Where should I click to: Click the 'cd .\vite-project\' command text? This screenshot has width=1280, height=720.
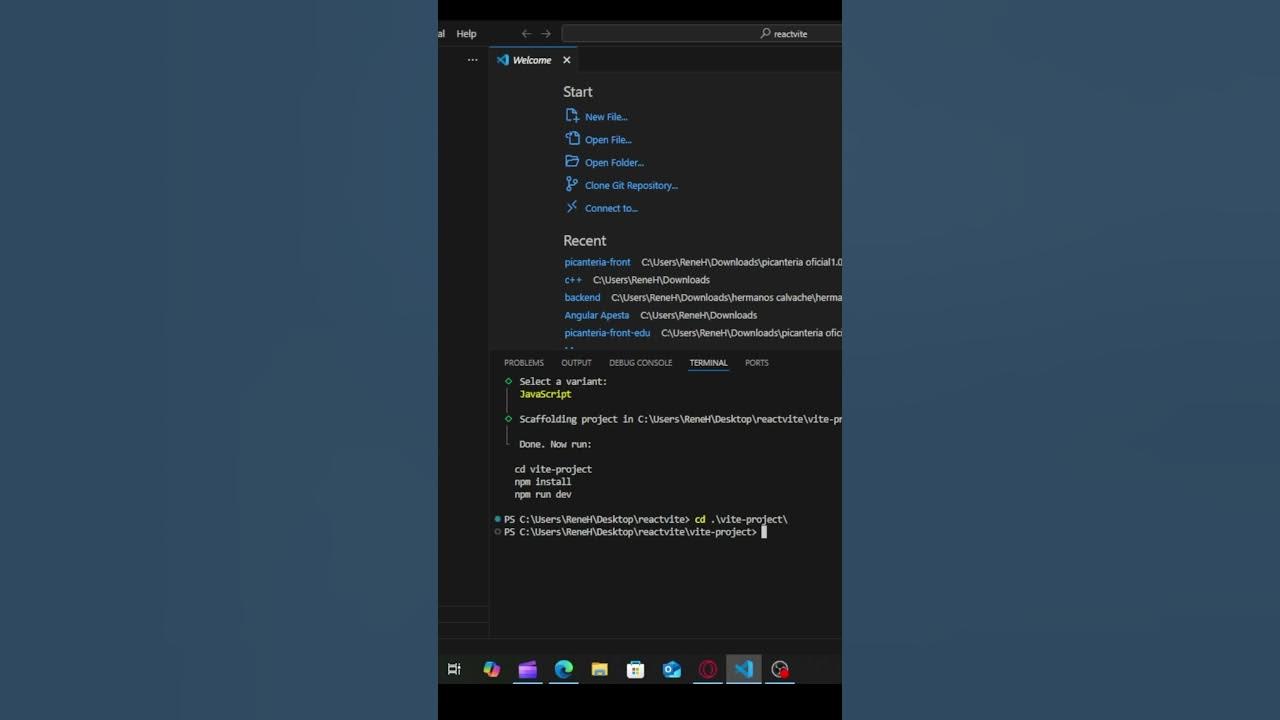click(741, 519)
